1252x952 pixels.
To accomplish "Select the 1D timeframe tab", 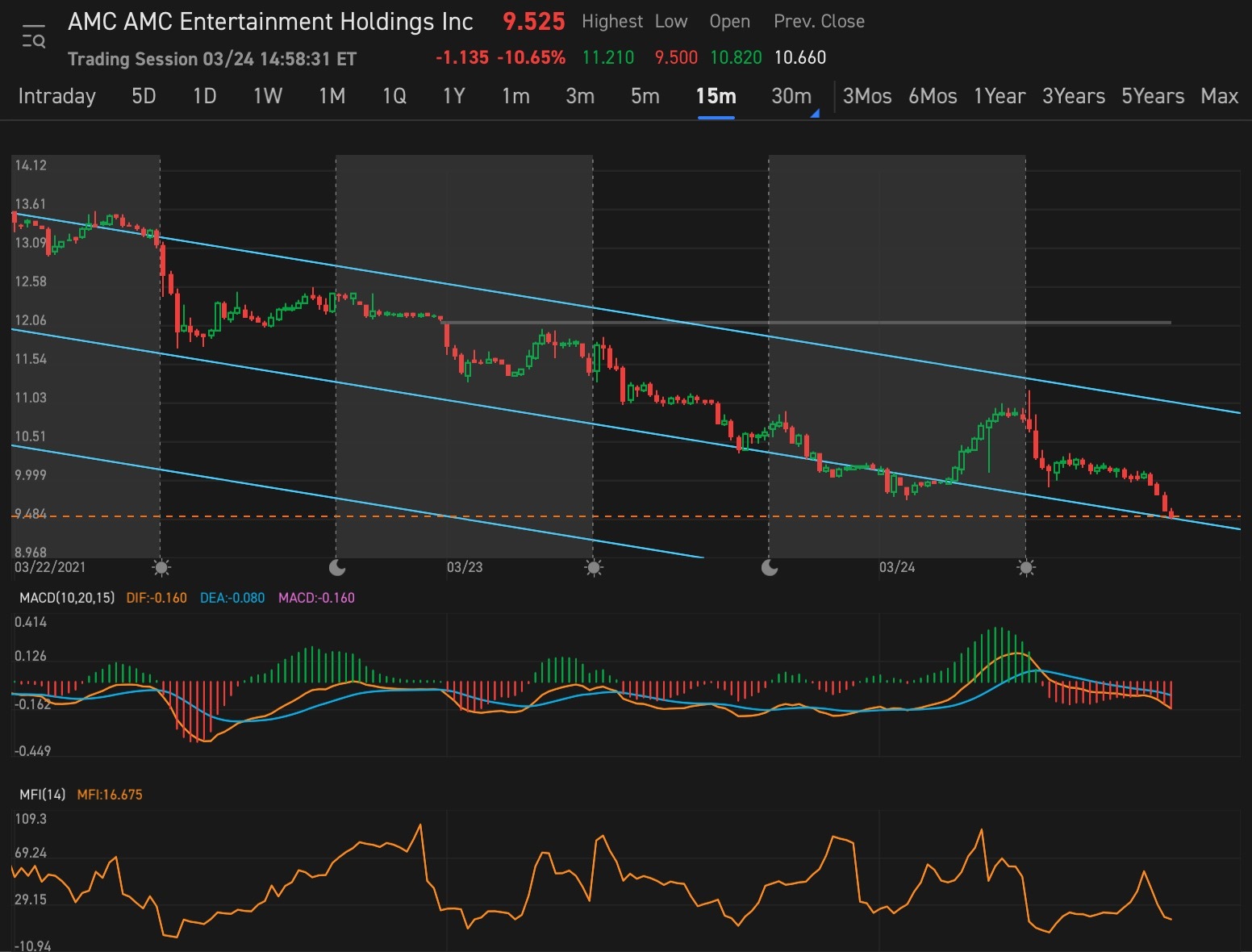I will [x=205, y=96].
